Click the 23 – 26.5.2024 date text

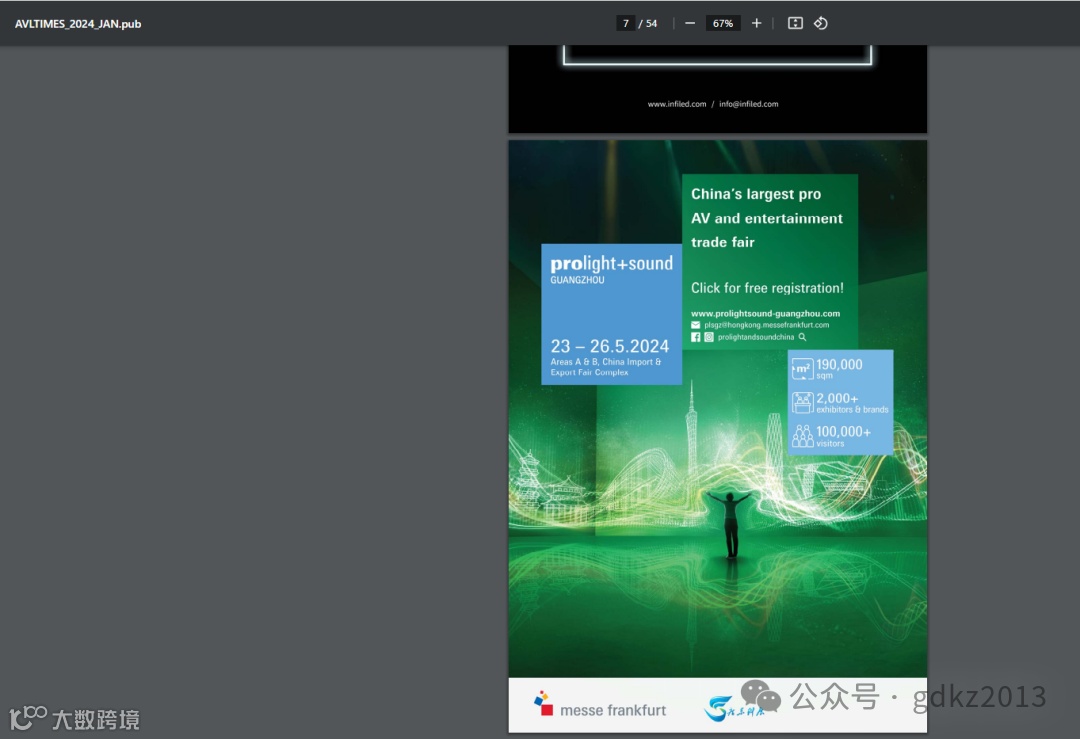click(x=610, y=346)
